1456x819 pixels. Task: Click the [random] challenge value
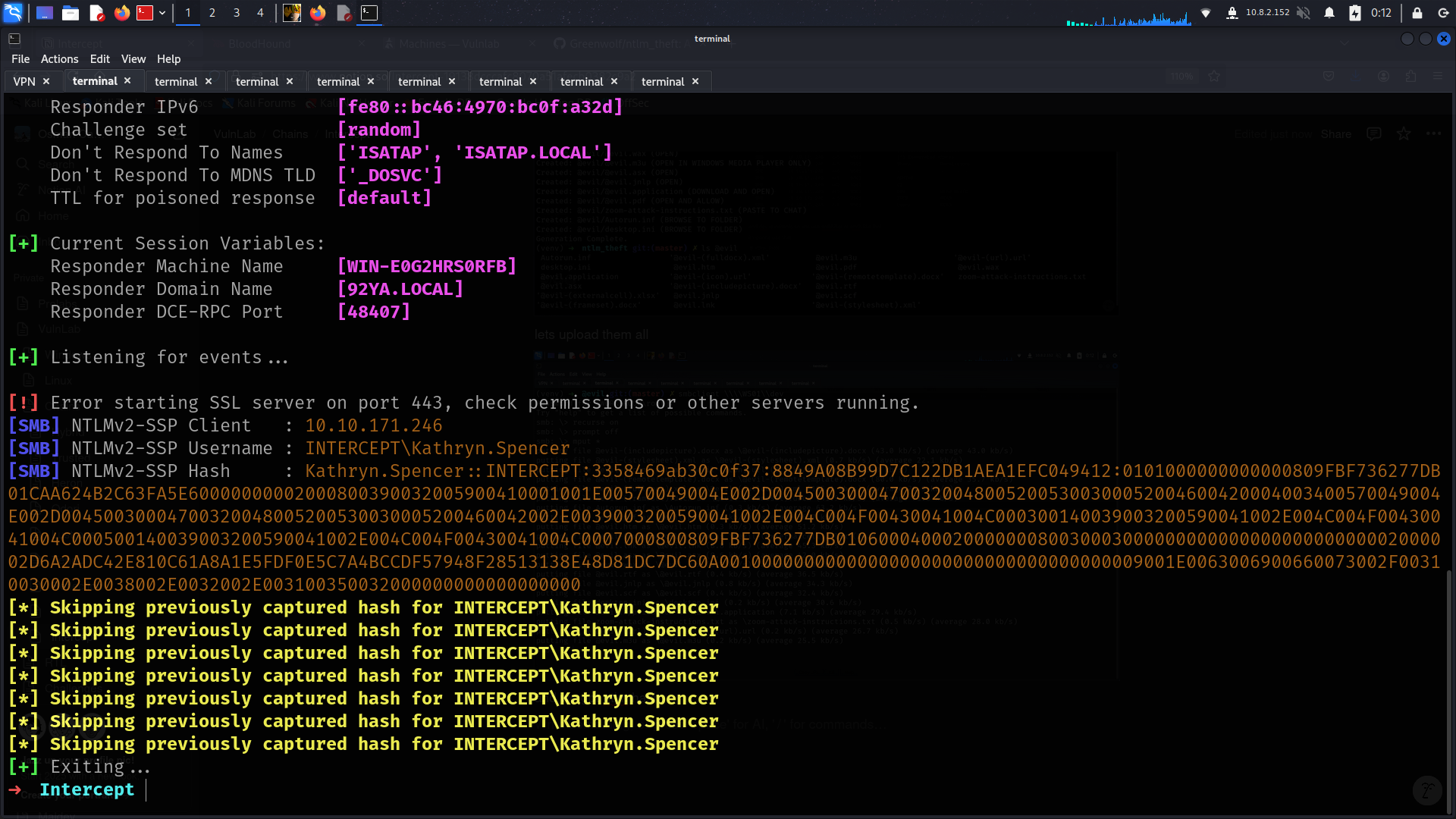point(379,130)
